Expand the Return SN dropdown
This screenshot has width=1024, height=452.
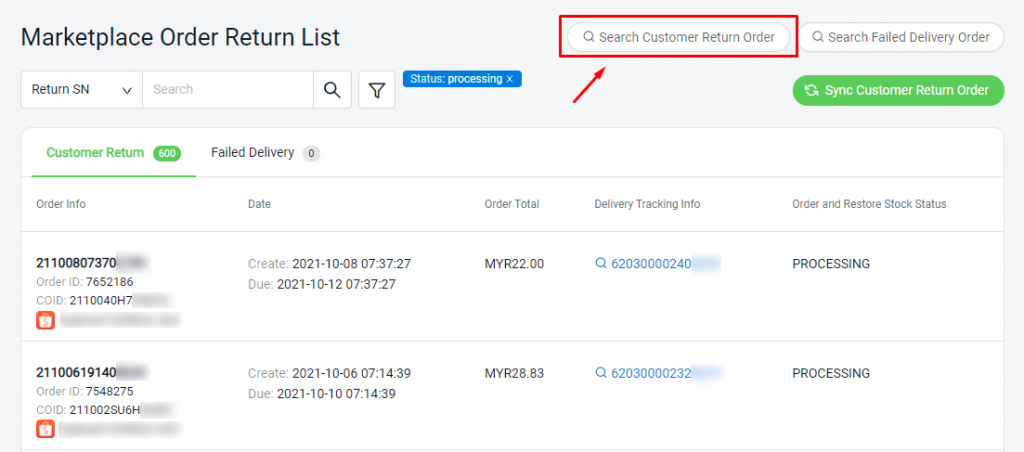click(x=82, y=90)
